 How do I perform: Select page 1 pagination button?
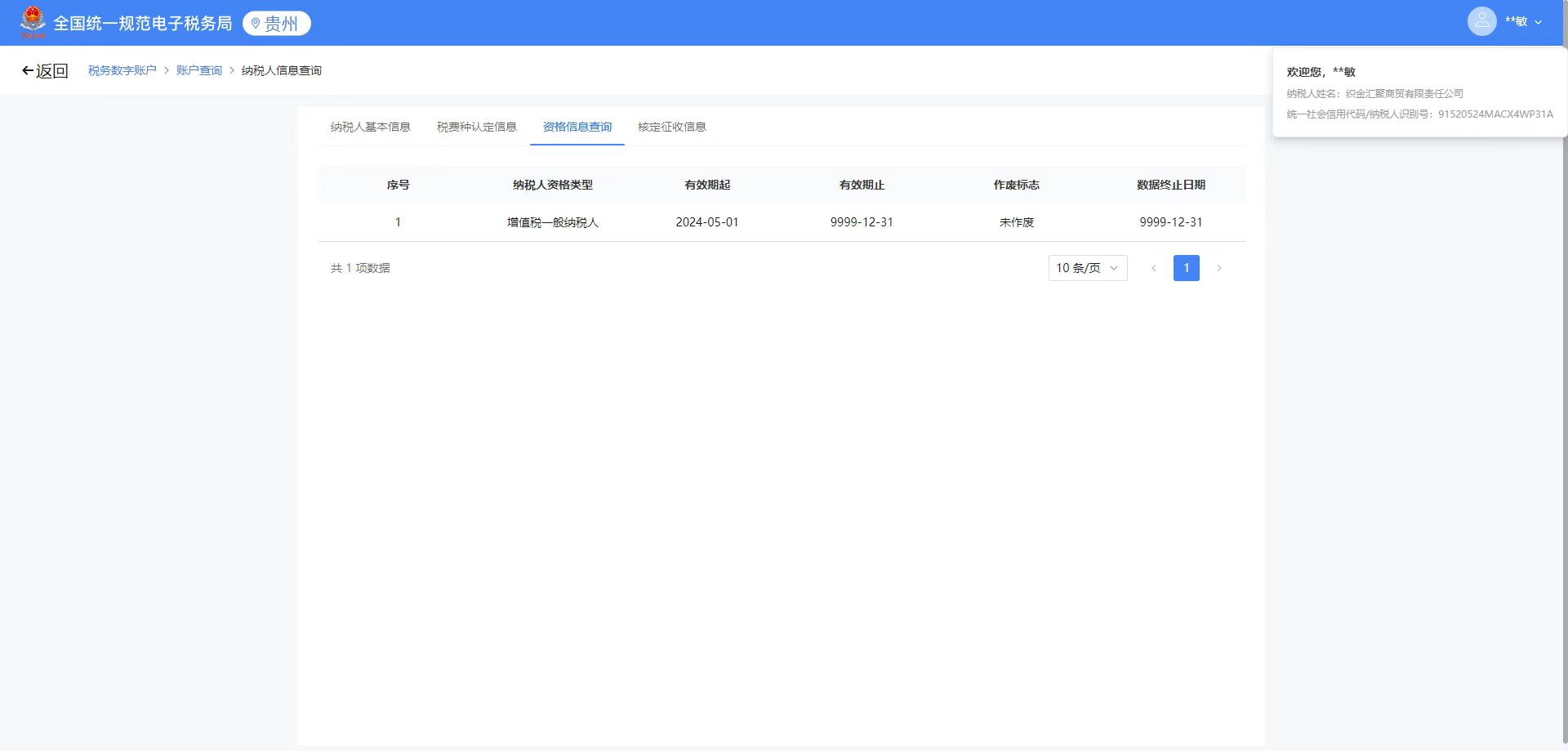point(1186,268)
